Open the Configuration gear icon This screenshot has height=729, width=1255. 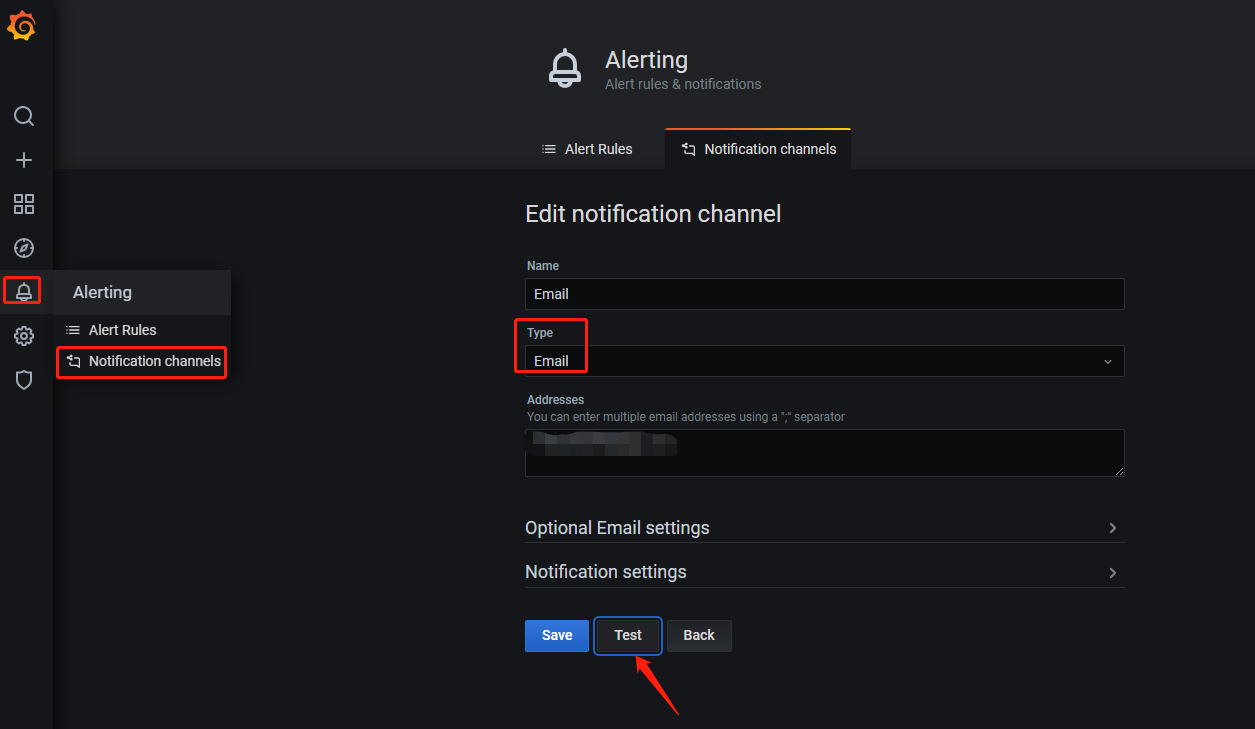[x=24, y=336]
